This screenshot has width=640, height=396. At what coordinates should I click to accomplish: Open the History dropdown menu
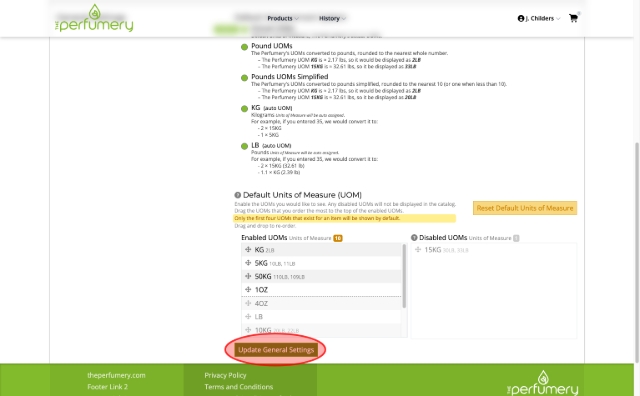[x=332, y=18]
